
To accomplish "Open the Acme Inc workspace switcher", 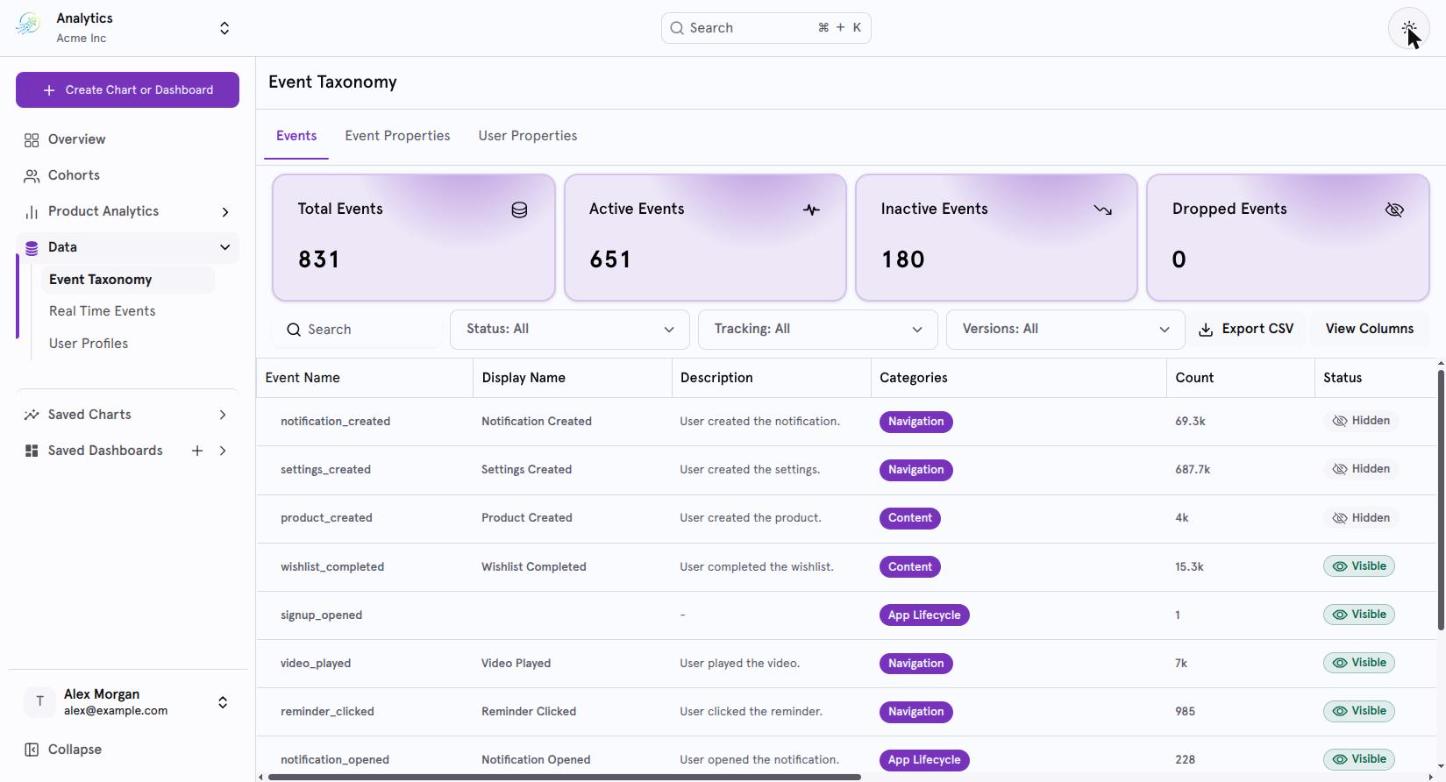I will [127, 28].
